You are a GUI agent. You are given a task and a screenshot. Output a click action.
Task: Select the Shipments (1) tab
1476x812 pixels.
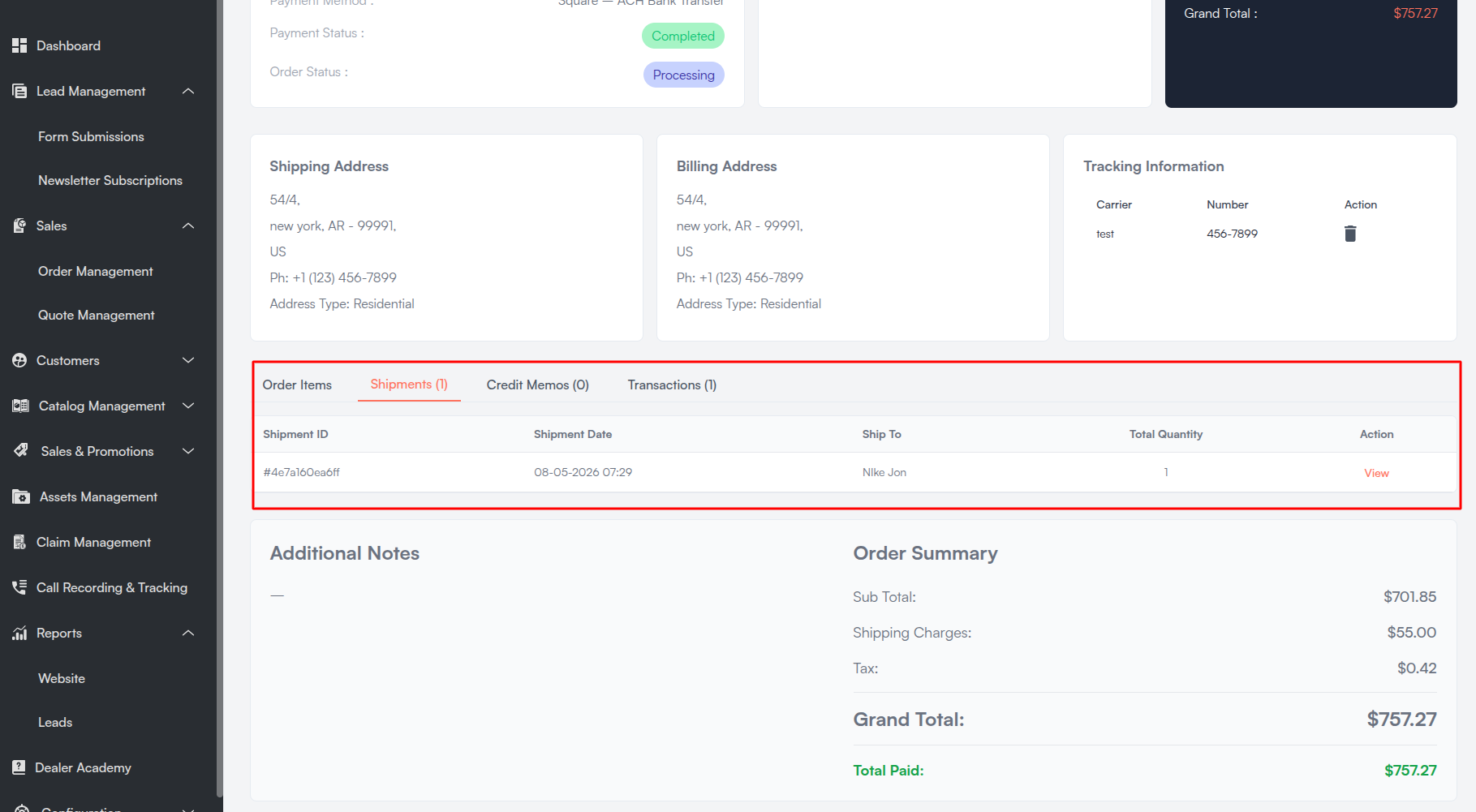coord(409,385)
